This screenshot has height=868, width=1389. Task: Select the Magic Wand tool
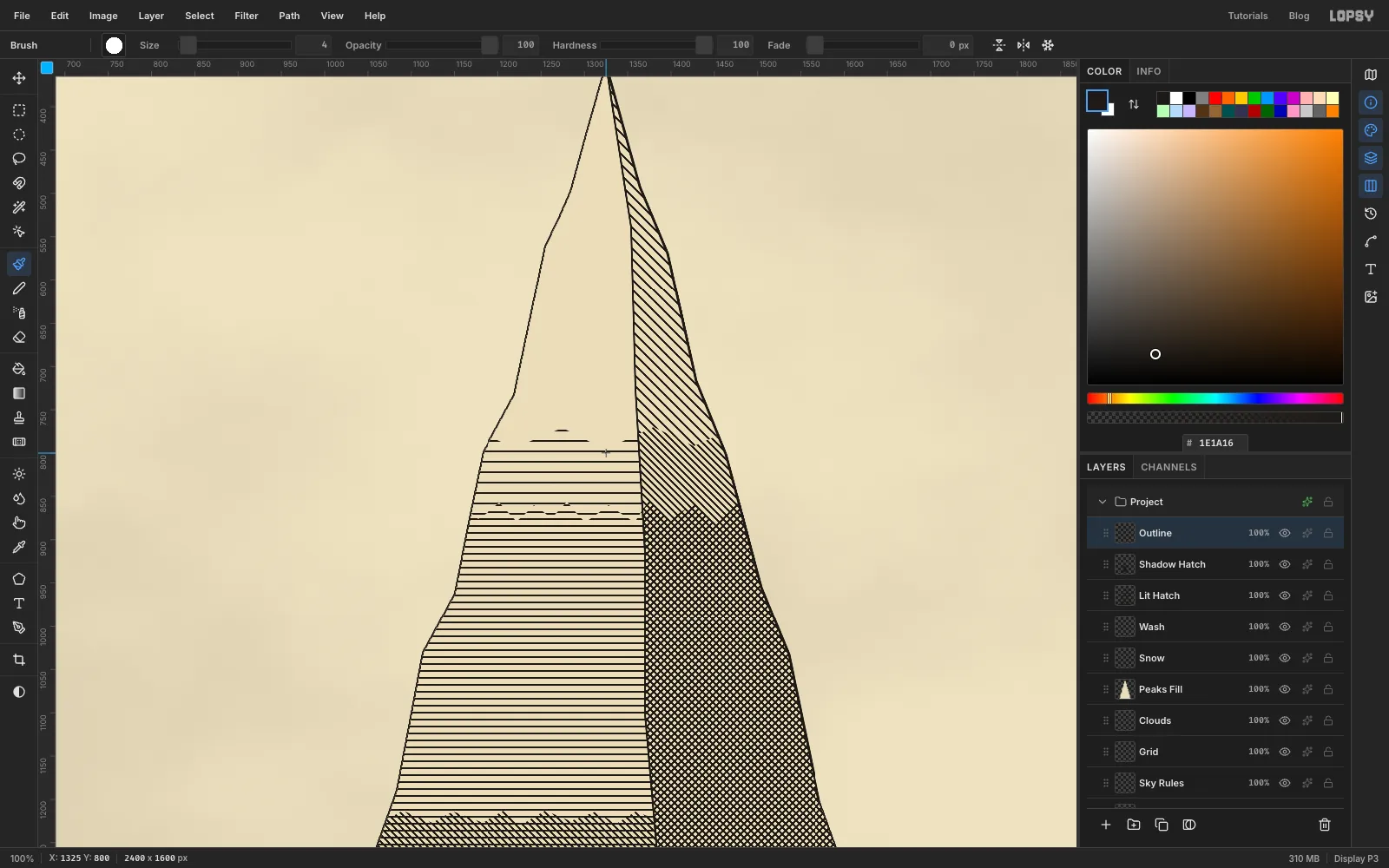pyautogui.click(x=19, y=207)
